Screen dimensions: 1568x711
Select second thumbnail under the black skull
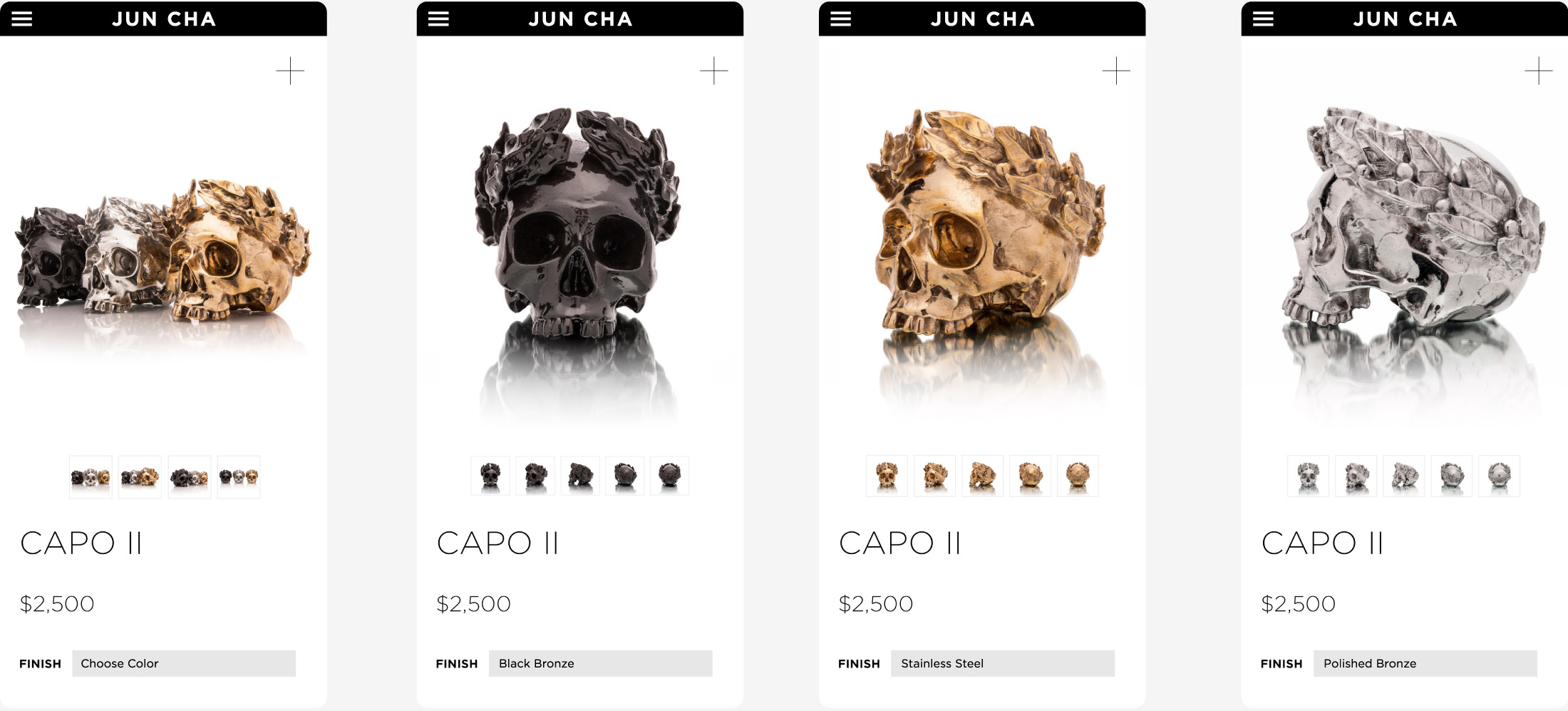[535, 476]
